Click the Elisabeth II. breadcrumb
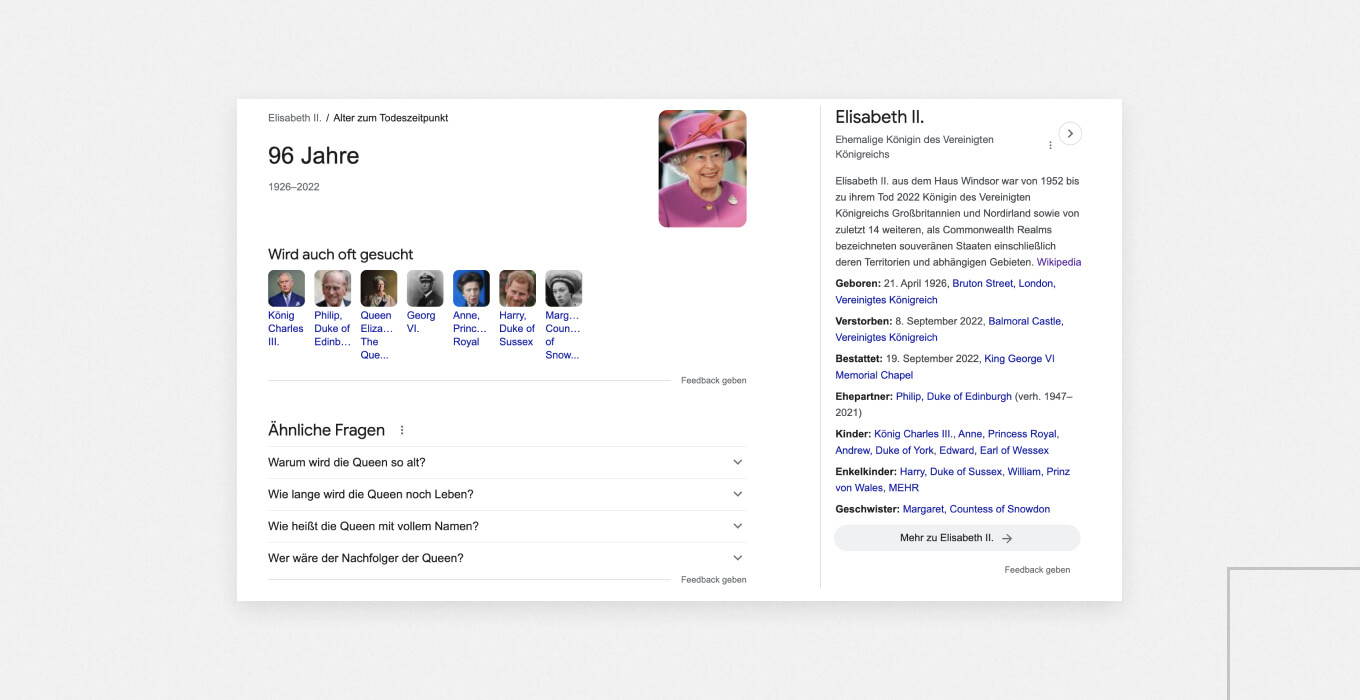Screen dimensions: 1360x700 tap(295, 118)
